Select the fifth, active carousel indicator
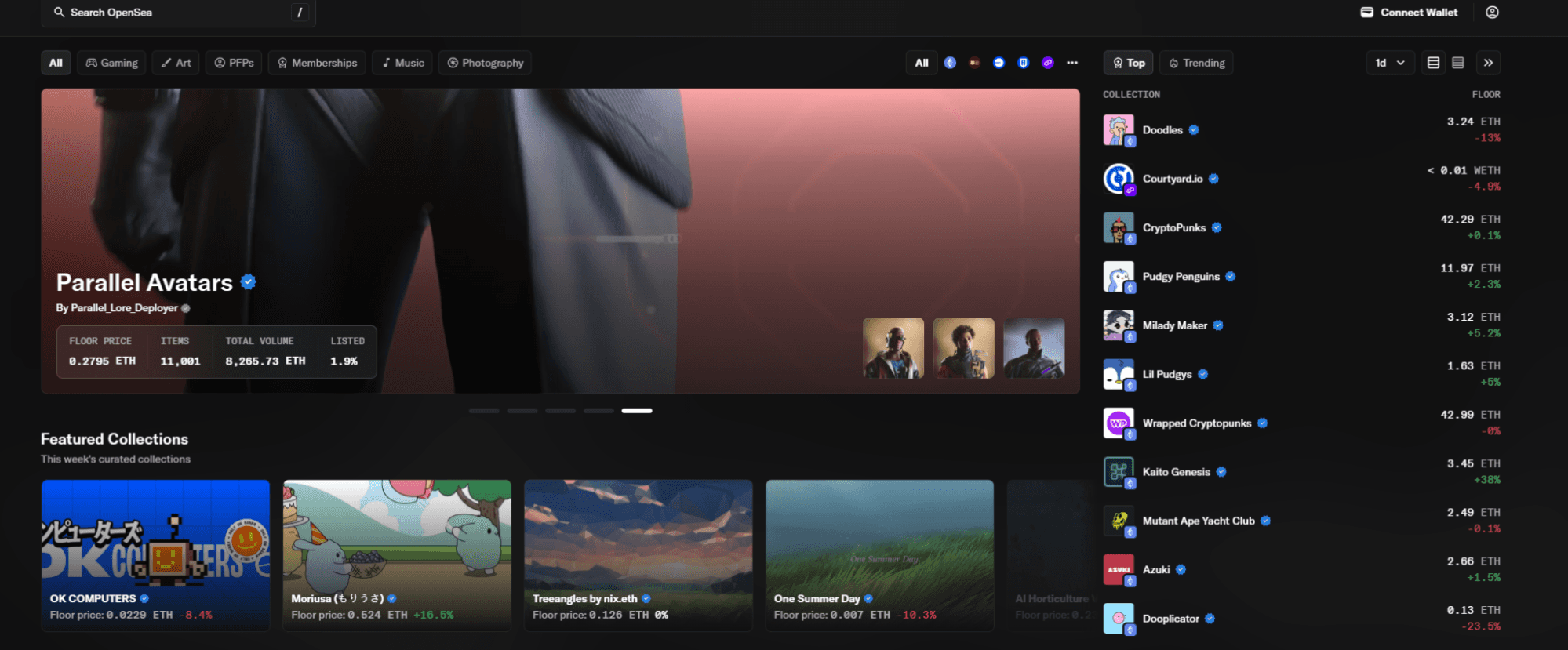The width and height of the screenshot is (1568, 650). click(x=637, y=411)
